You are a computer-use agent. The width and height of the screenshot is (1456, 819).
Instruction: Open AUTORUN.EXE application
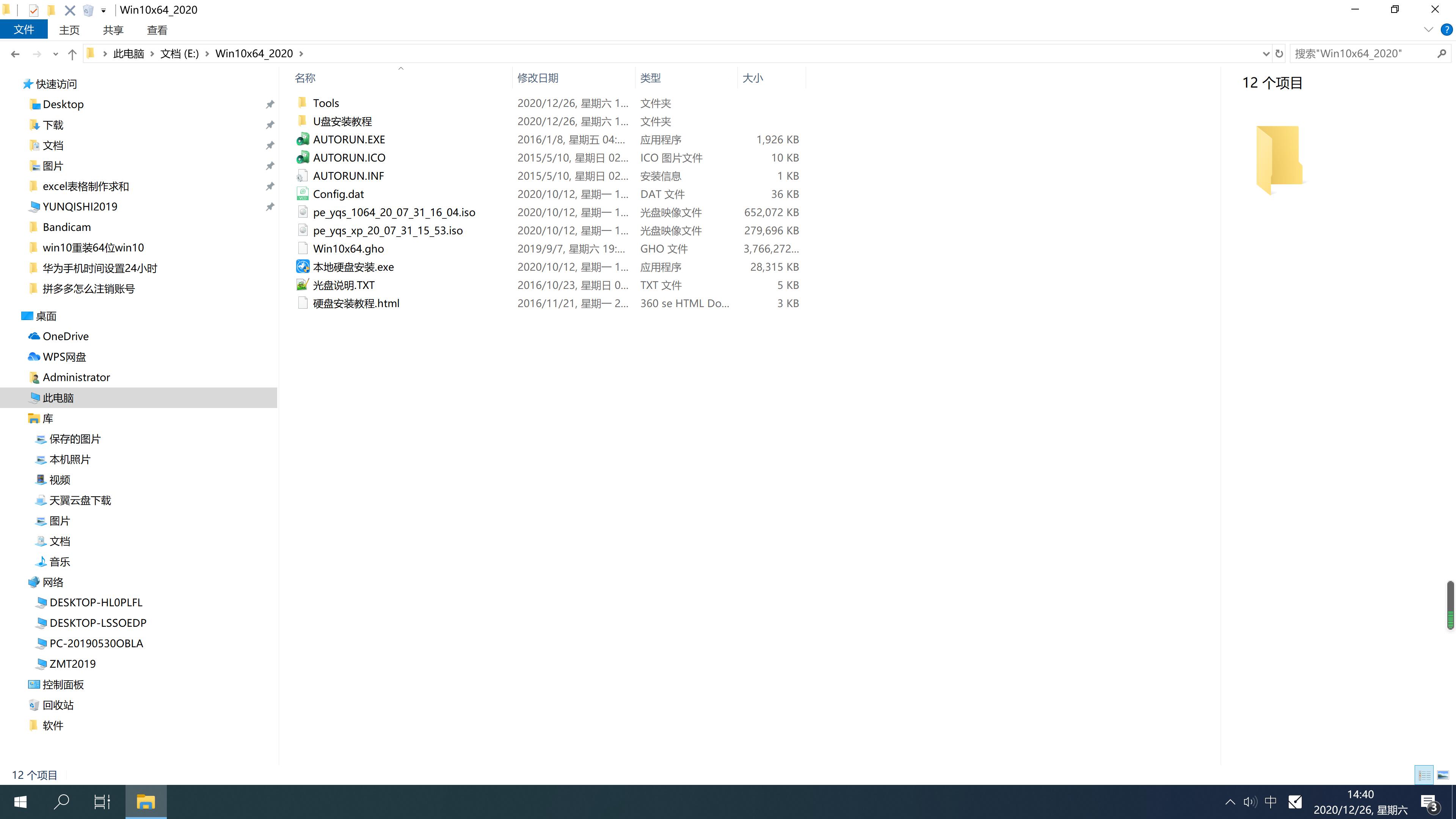[349, 139]
